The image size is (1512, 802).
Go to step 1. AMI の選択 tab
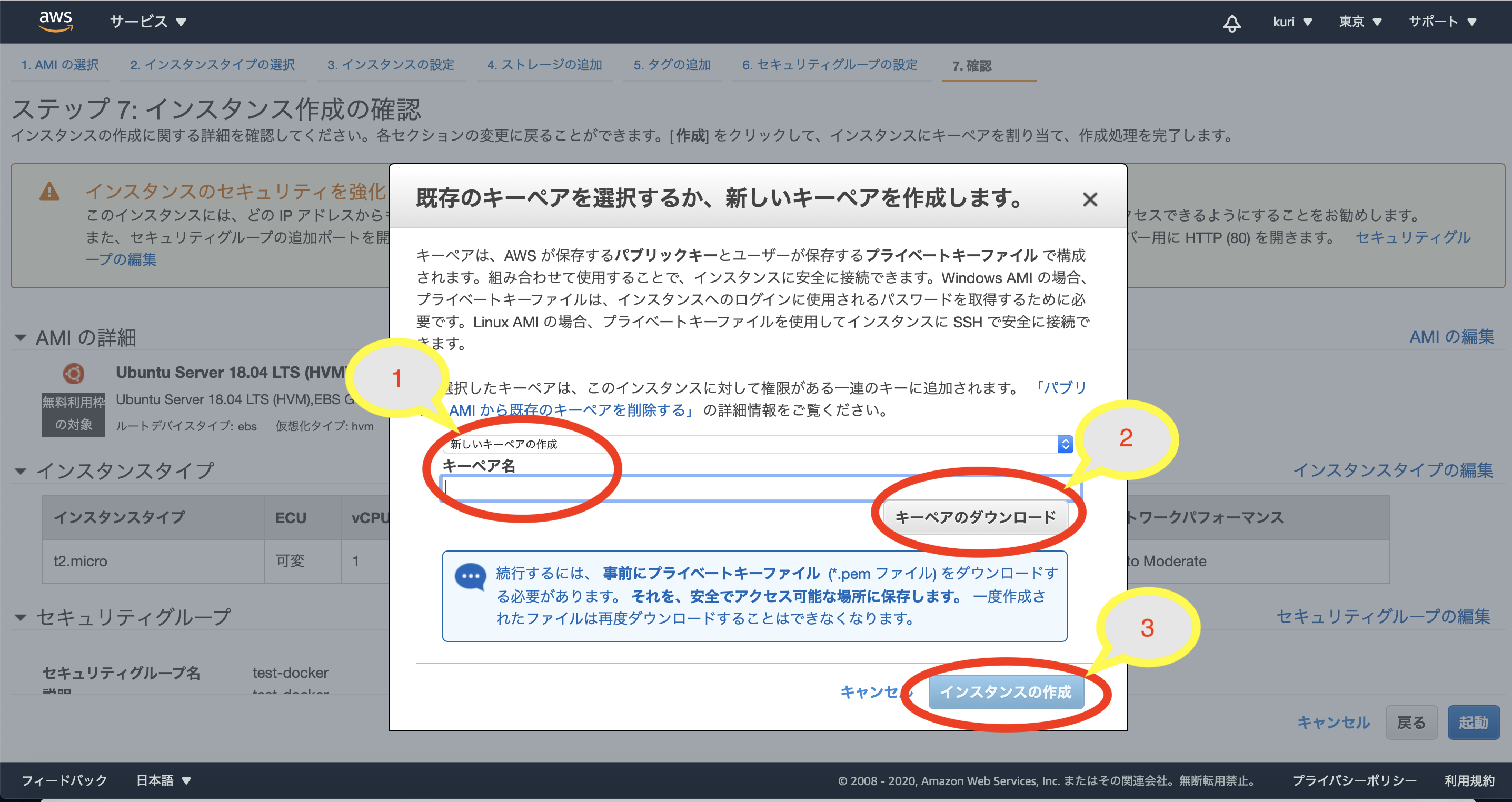(60, 65)
